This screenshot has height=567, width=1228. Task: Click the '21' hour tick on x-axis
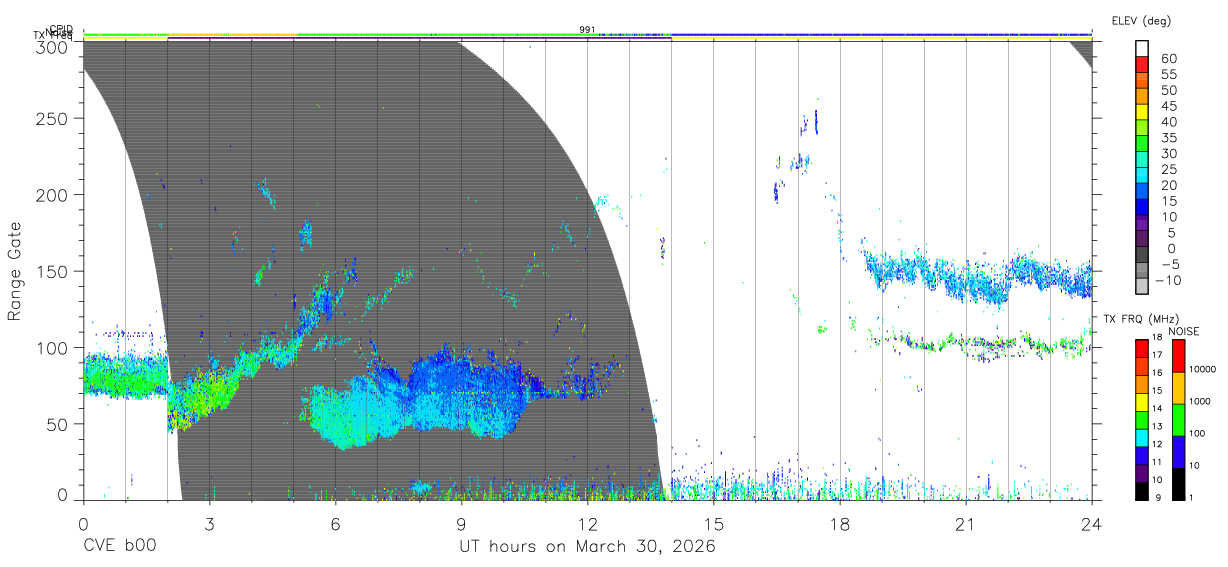coord(965,523)
